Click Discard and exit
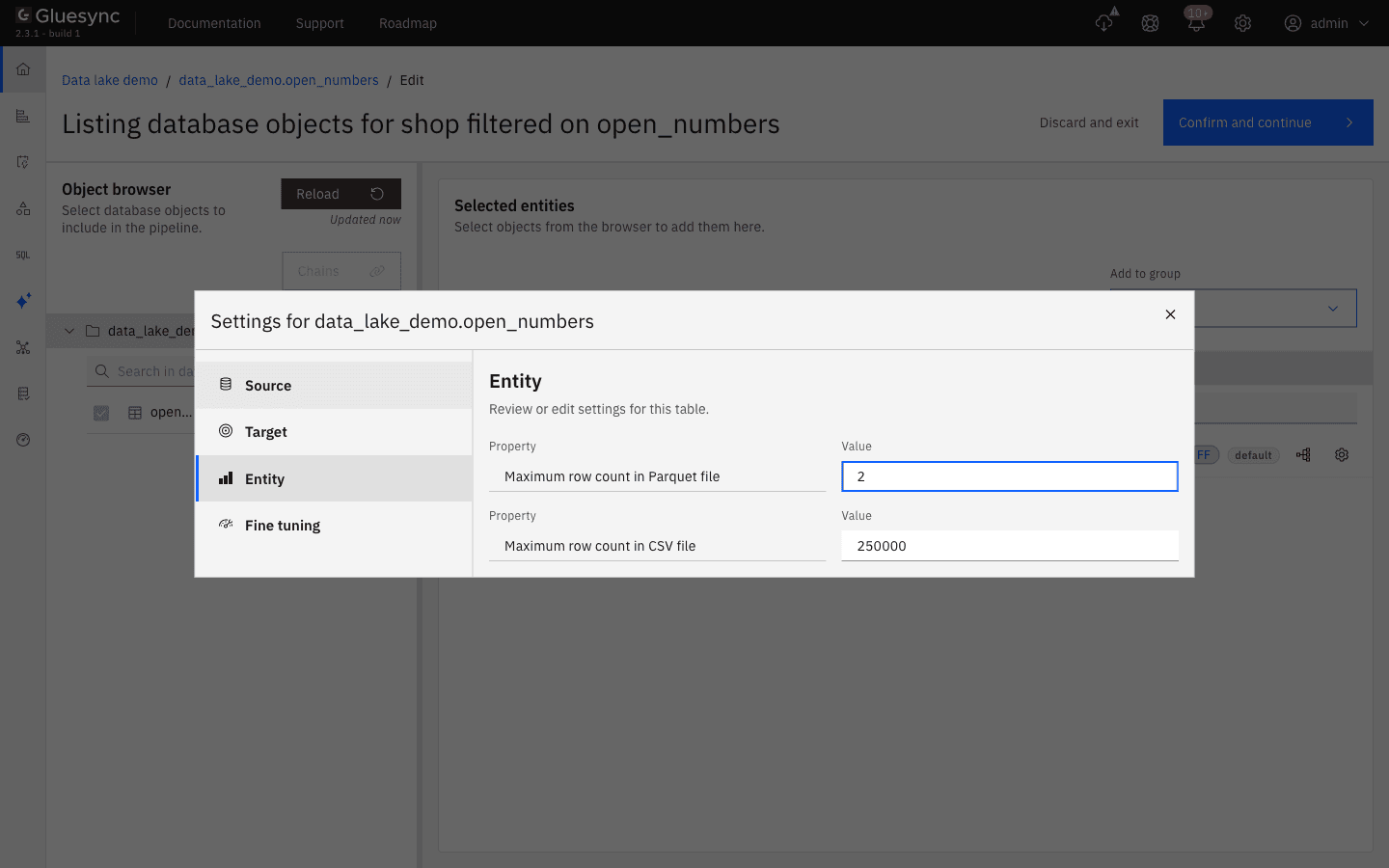Viewport: 1389px width, 868px height. (x=1089, y=122)
